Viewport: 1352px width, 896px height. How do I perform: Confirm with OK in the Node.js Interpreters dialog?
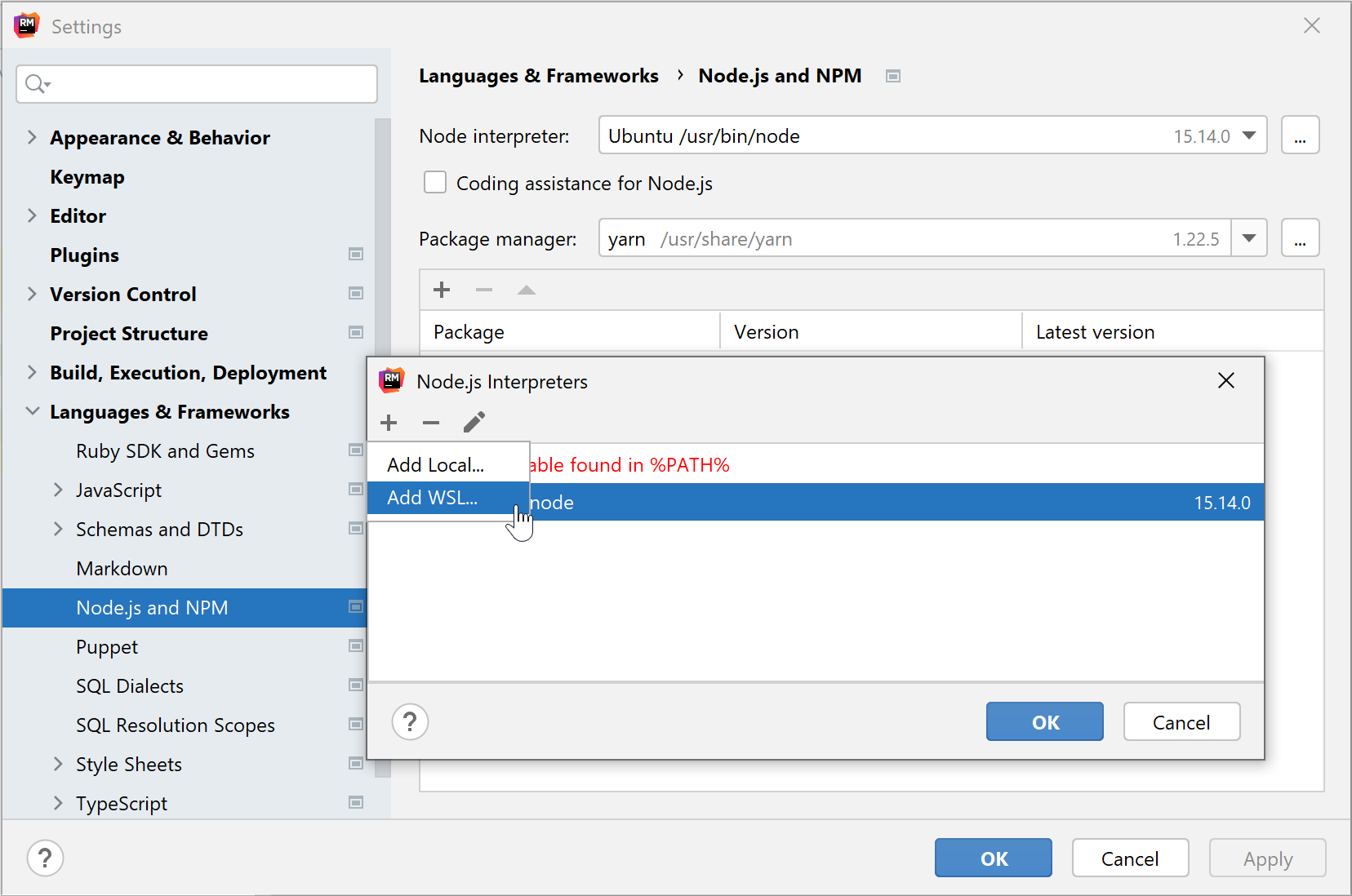click(1044, 721)
